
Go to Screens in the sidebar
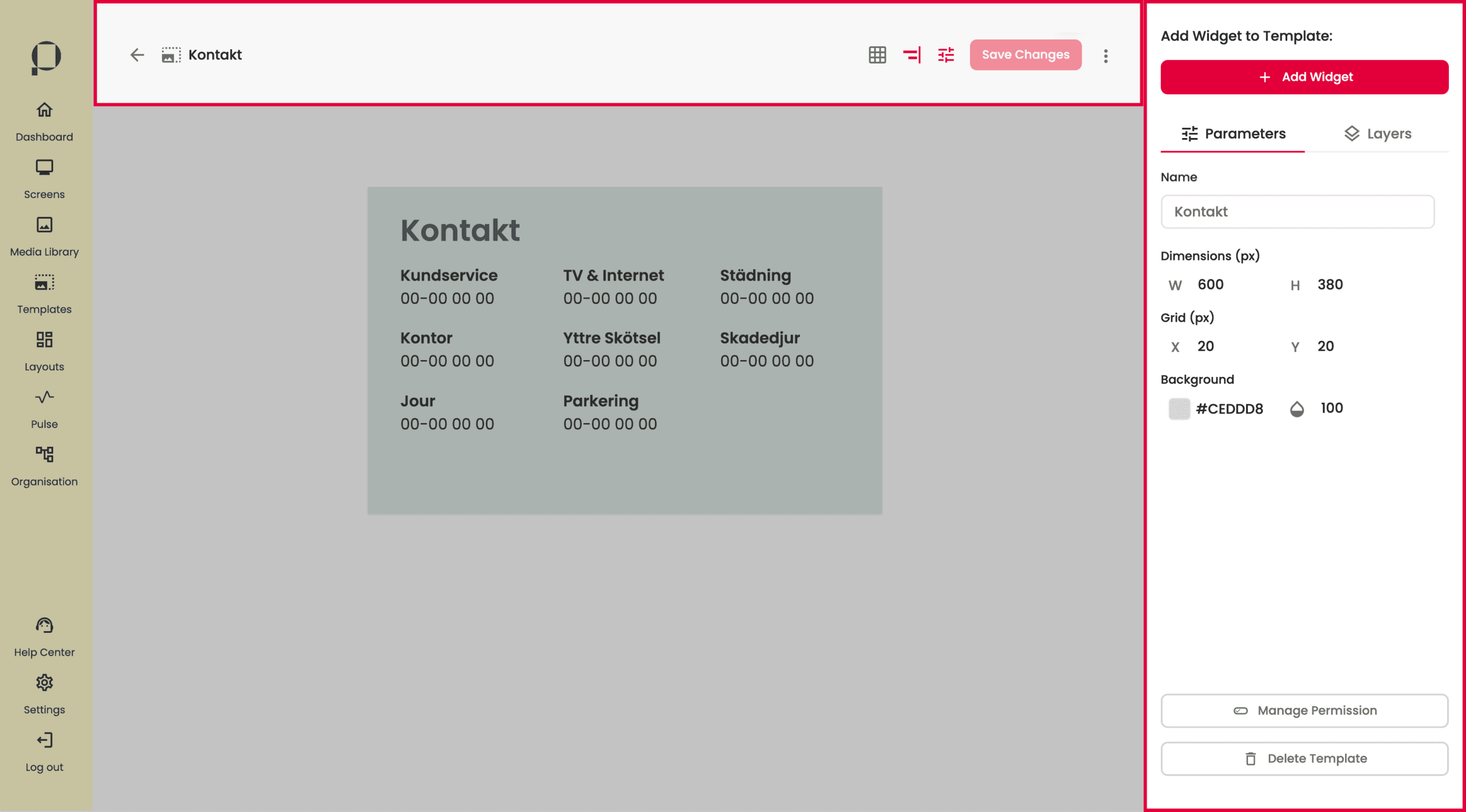pyautogui.click(x=44, y=179)
